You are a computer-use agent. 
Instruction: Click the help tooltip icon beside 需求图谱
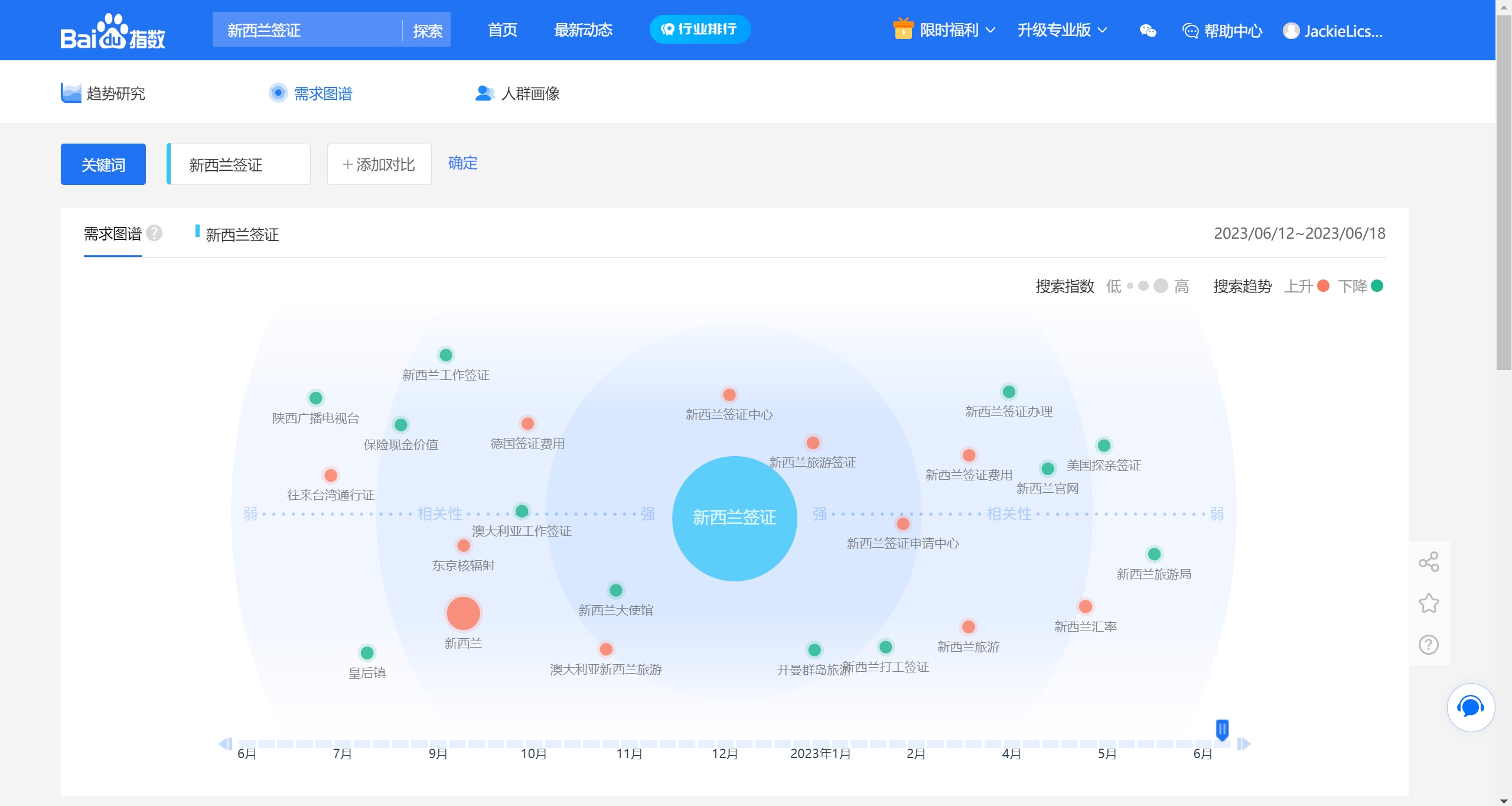[x=154, y=233]
